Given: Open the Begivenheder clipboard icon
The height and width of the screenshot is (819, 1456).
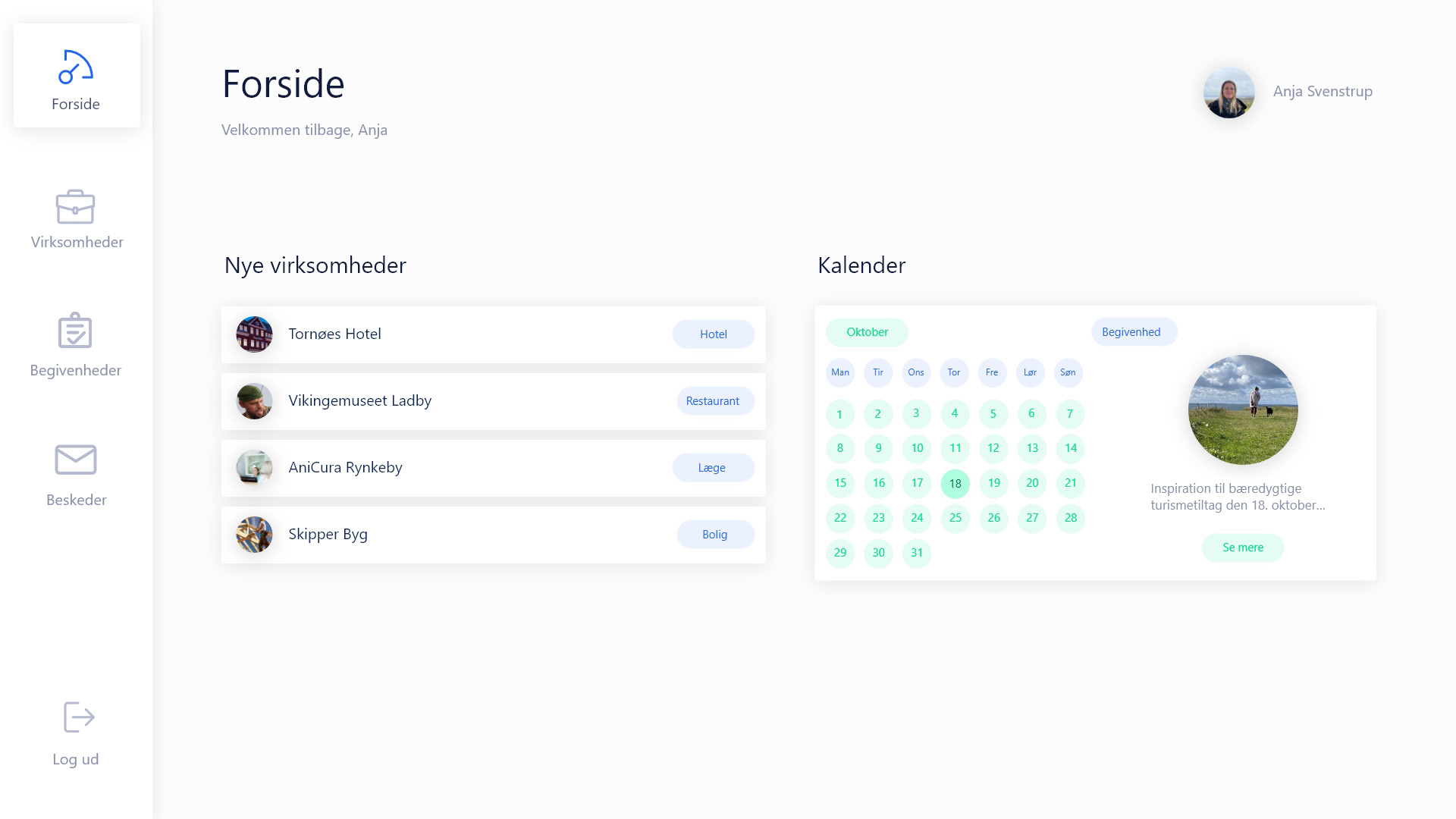Looking at the screenshot, I should (75, 330).
